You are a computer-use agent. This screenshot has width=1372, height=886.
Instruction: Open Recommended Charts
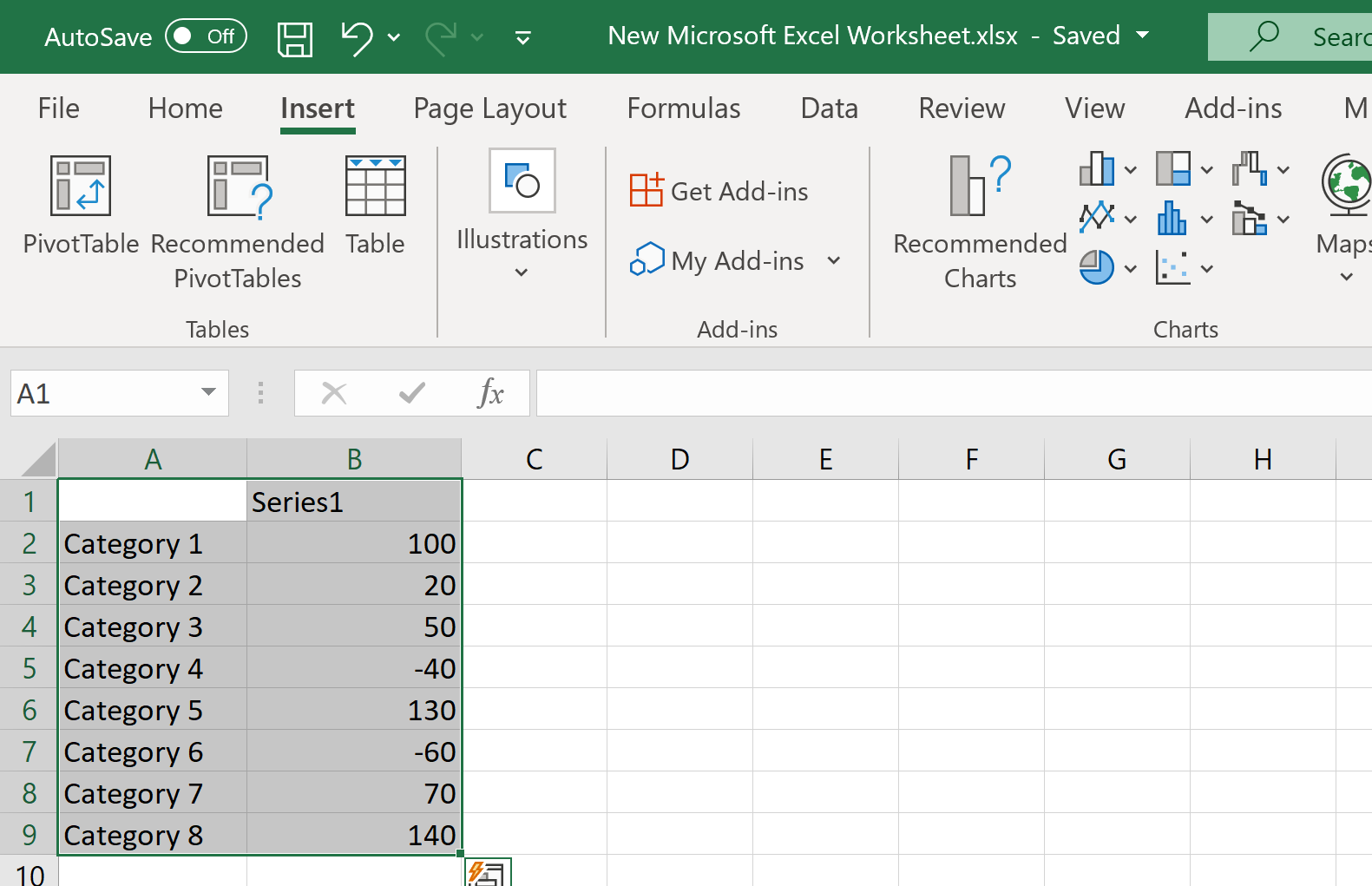pos(980,186)
